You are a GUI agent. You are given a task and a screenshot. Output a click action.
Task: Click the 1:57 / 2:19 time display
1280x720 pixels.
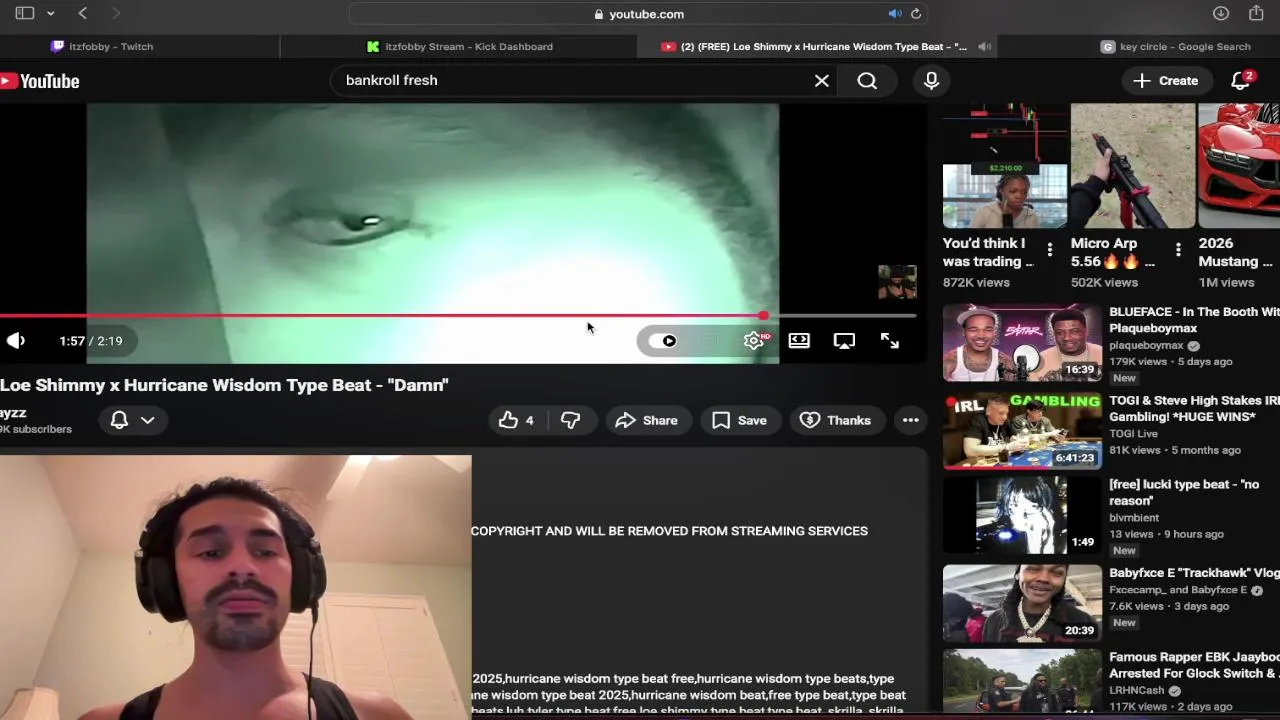click(90, 341)
